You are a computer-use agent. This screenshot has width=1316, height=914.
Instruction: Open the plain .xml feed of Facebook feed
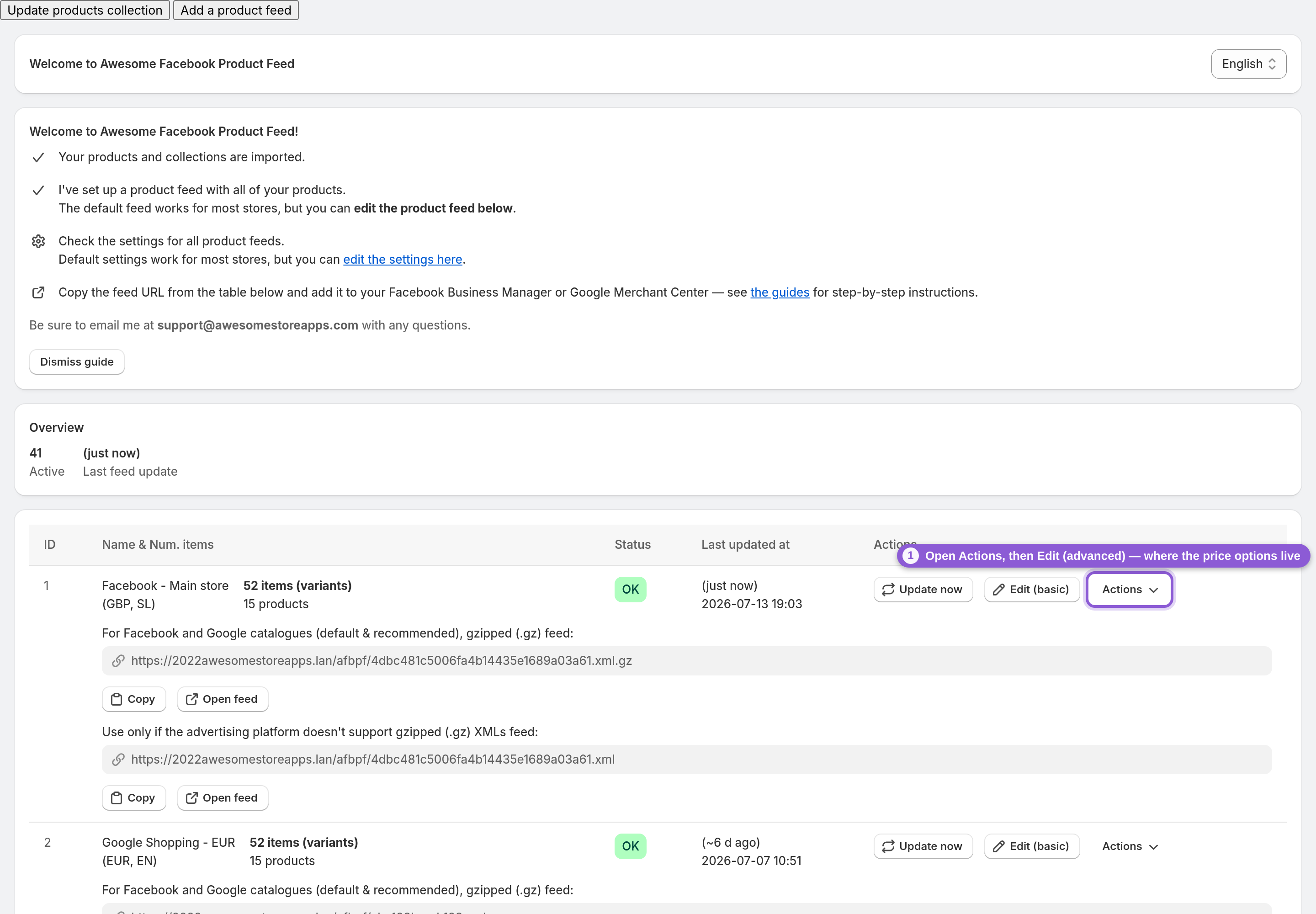[x=222, y=798]
